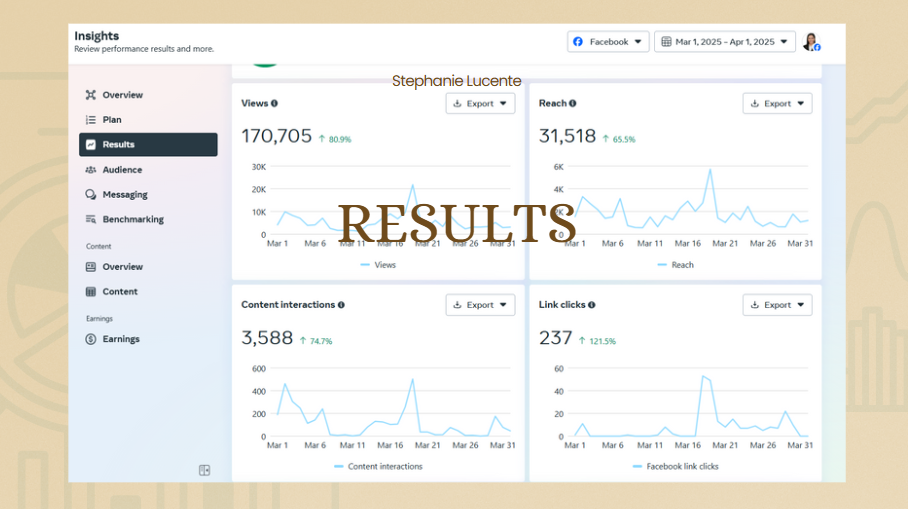The image size is (908, 509).
Task: Open Export dropdown for Link clicks
Action: coord(777,305)
